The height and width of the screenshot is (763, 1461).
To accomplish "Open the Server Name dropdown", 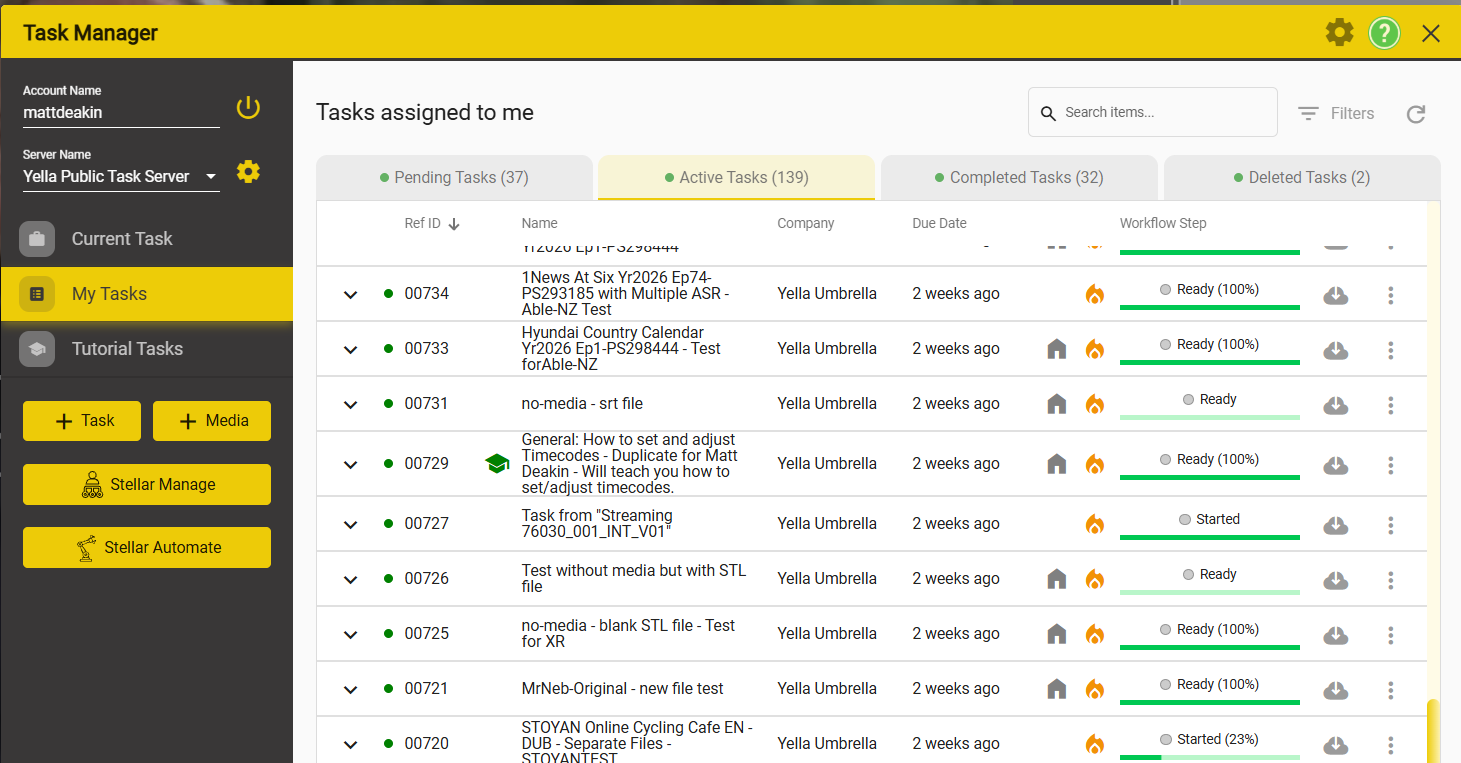I will tap(121, 176).
